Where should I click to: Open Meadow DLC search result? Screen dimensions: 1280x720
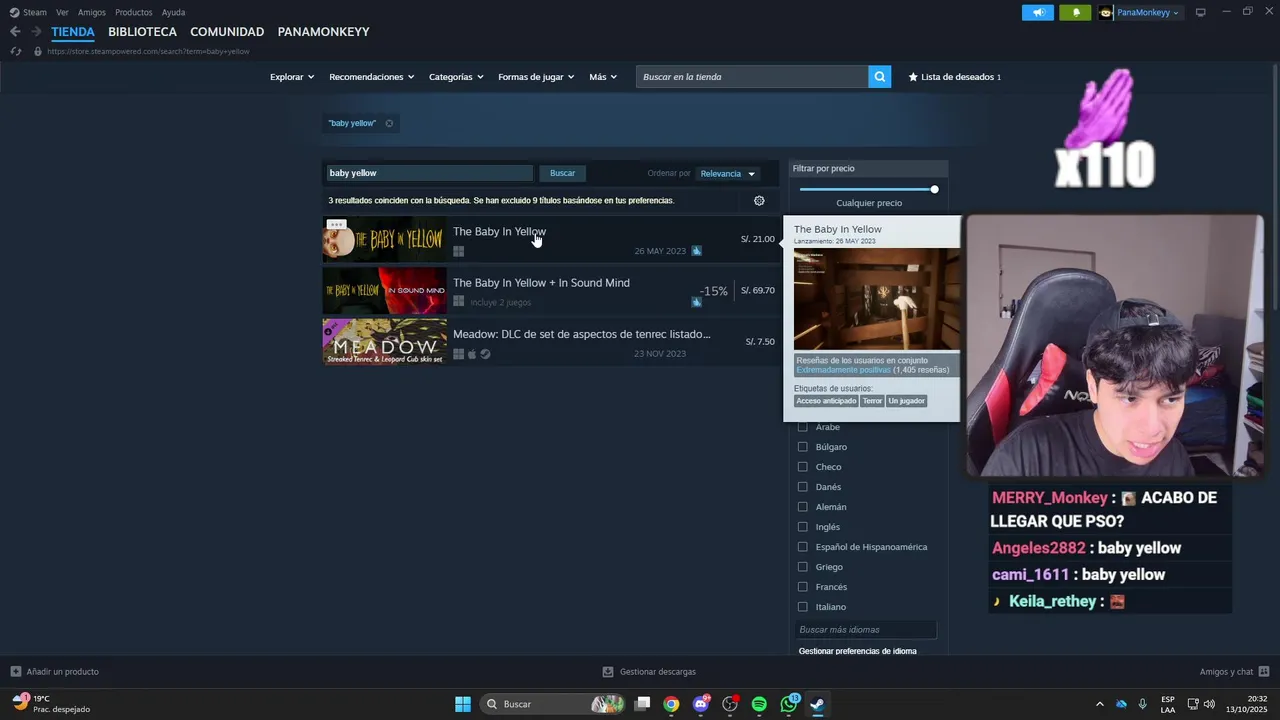click(x=551, y=342)
